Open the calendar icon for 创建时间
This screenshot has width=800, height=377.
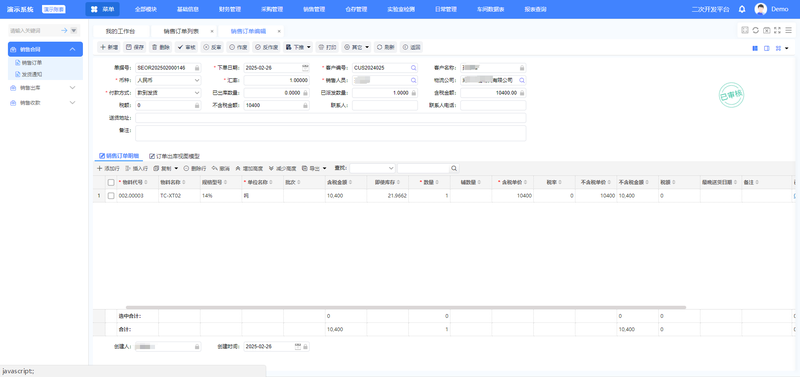click(298, 346)
